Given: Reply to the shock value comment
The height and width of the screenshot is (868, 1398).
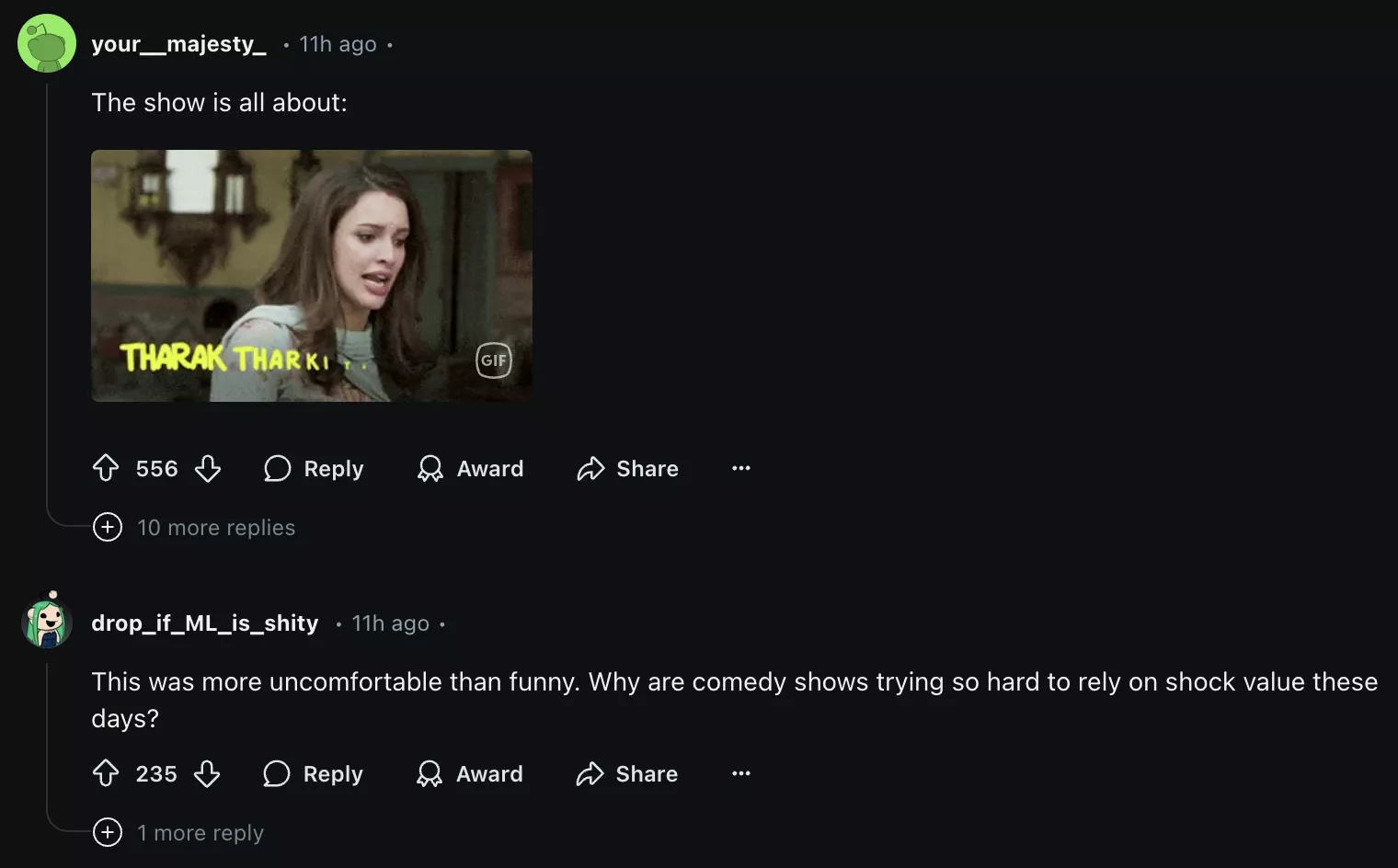Looking at the screenshot, I should point(313,773).
